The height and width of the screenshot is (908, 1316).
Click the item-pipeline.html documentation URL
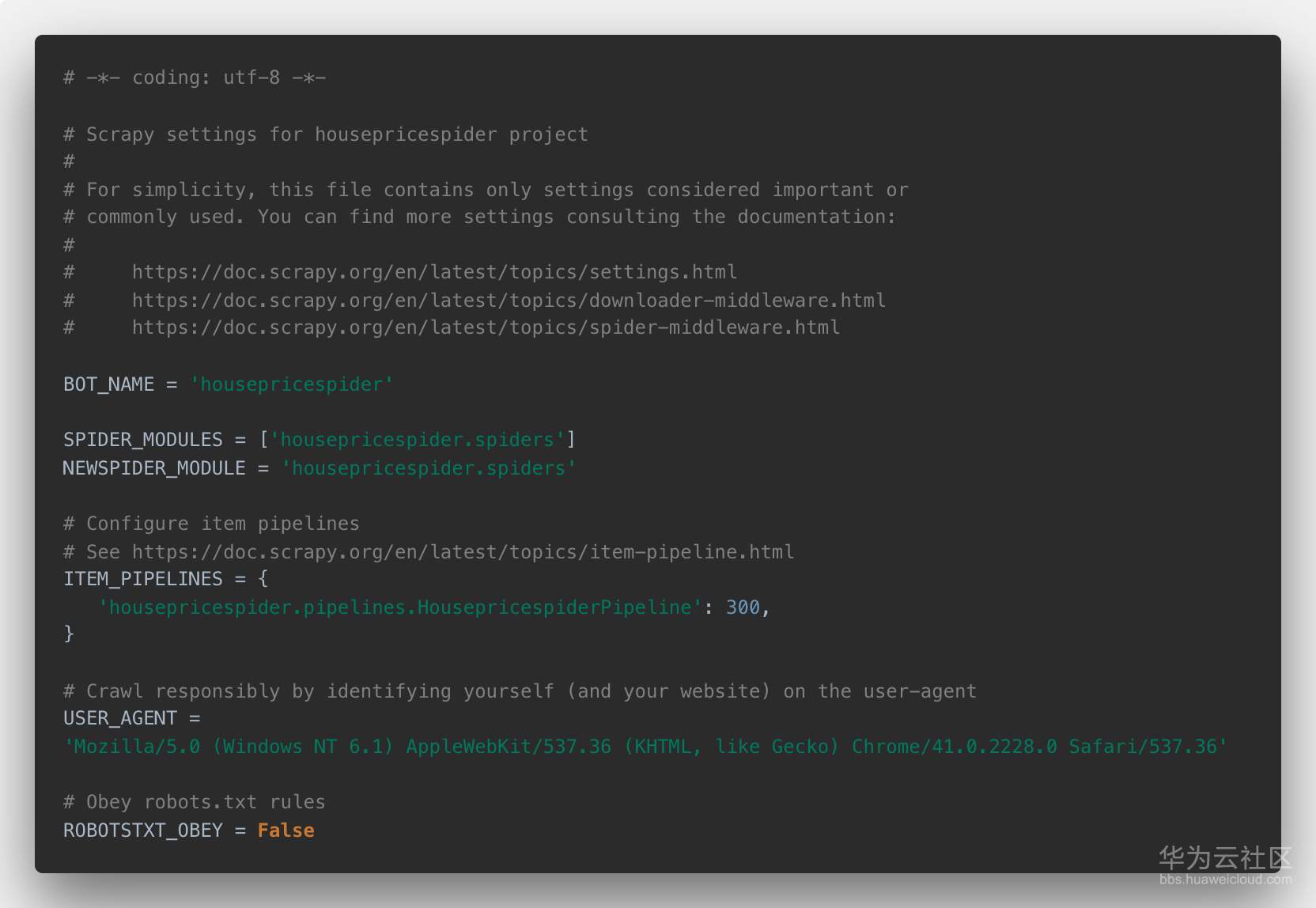(463, 552)
